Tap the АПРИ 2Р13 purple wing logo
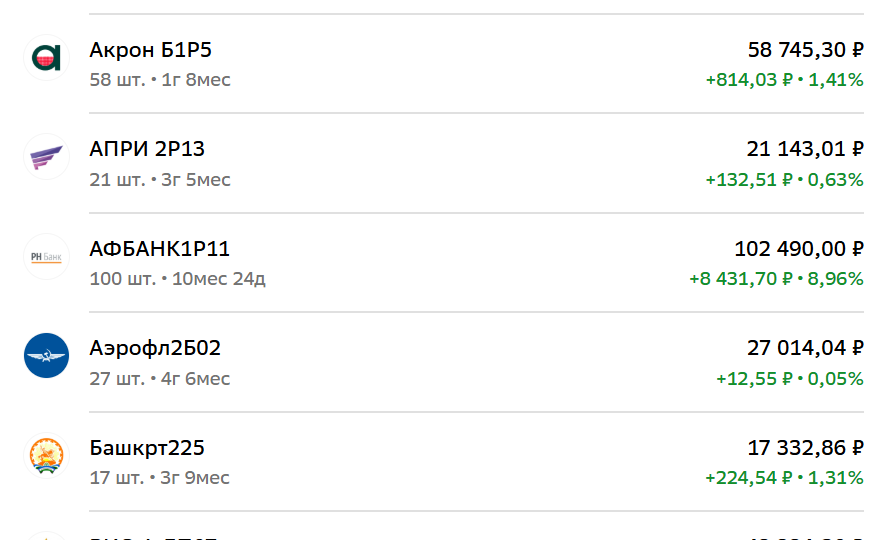892x540 pixels. [x=47, y=157]
